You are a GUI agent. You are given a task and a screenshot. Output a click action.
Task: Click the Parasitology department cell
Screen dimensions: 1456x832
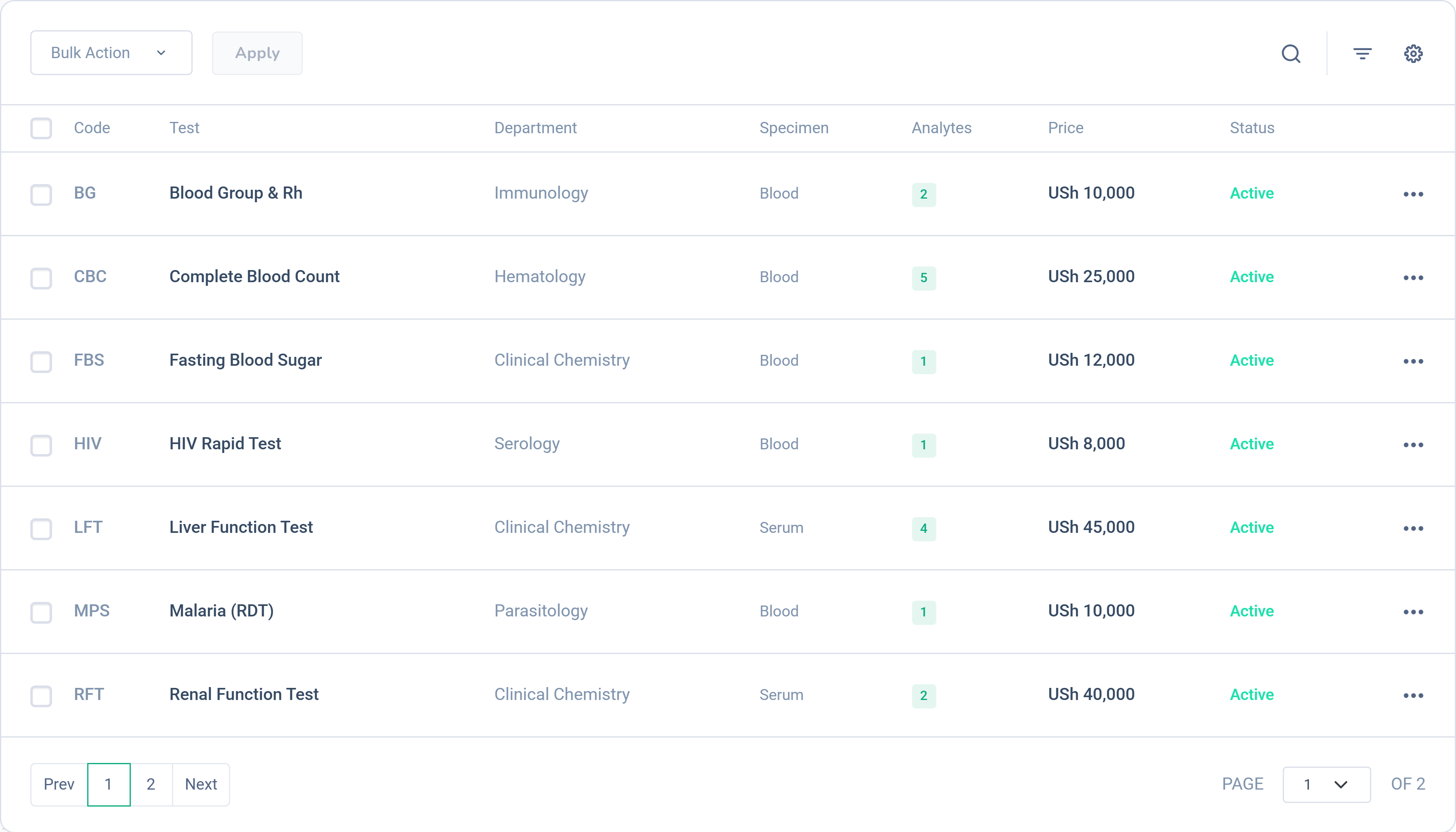tap(541, 611)
